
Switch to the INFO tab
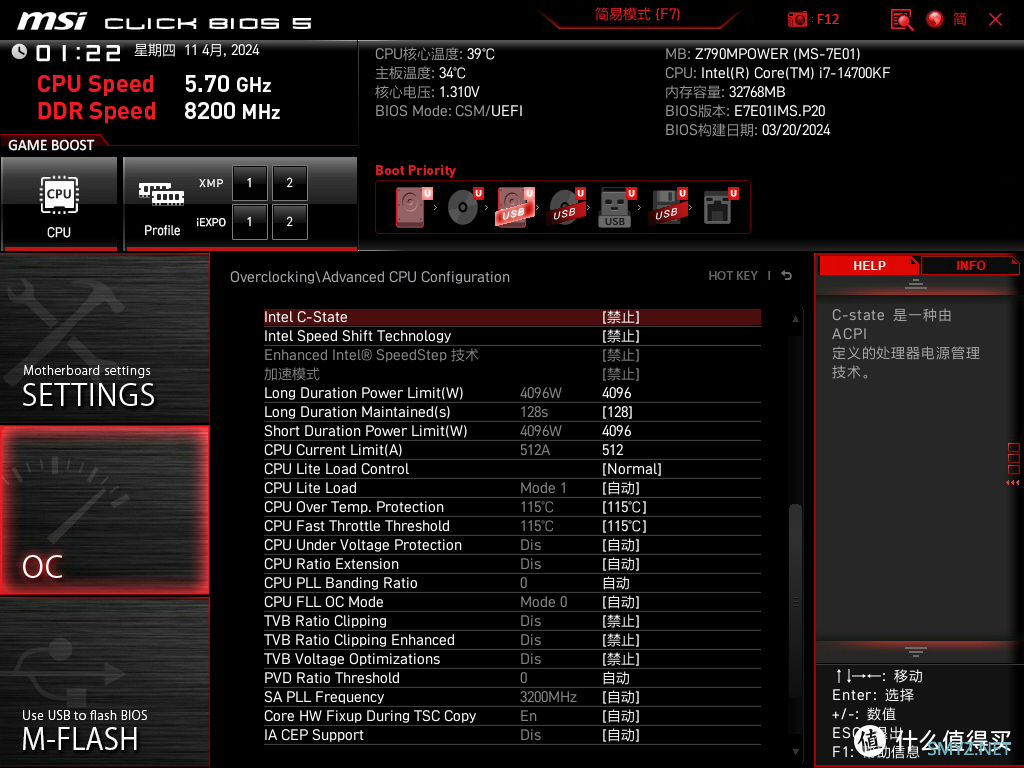pos(970,266)
